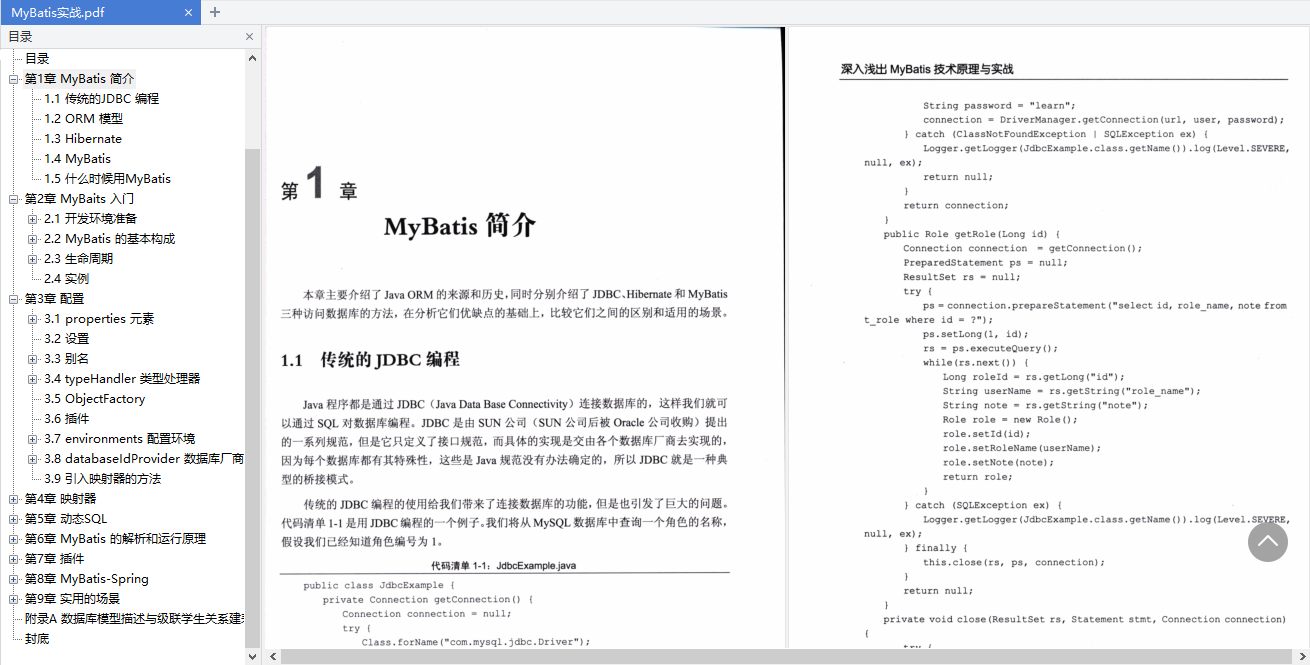Open bookmark 1.1 传统的JDBC 编程
Viewport: 1310px width, 665px height.
pos(101,99)
